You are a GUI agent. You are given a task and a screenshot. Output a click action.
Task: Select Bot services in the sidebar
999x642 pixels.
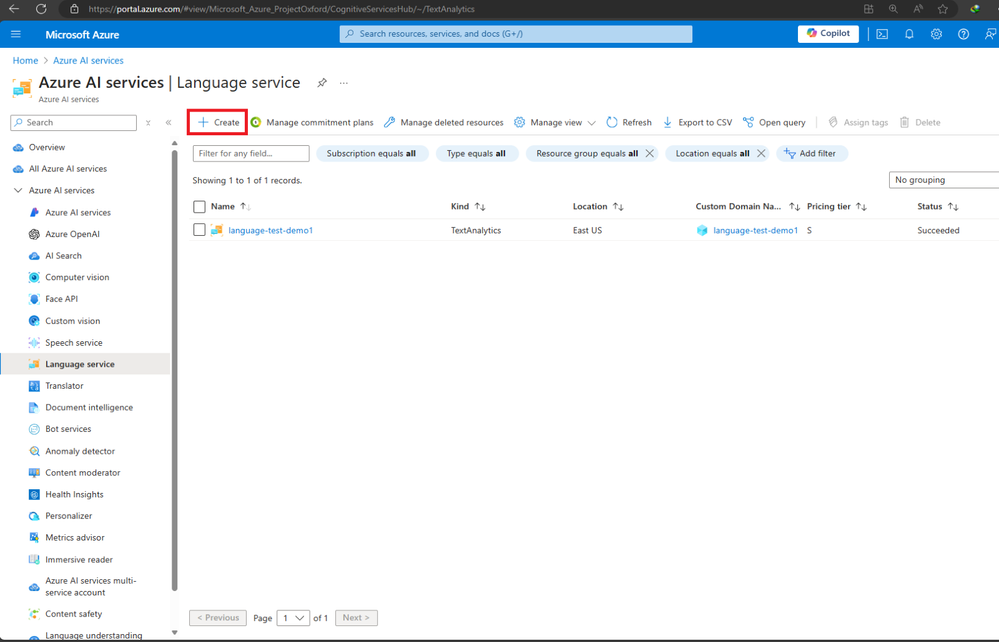pyautogui.click(x=68, y=429)
